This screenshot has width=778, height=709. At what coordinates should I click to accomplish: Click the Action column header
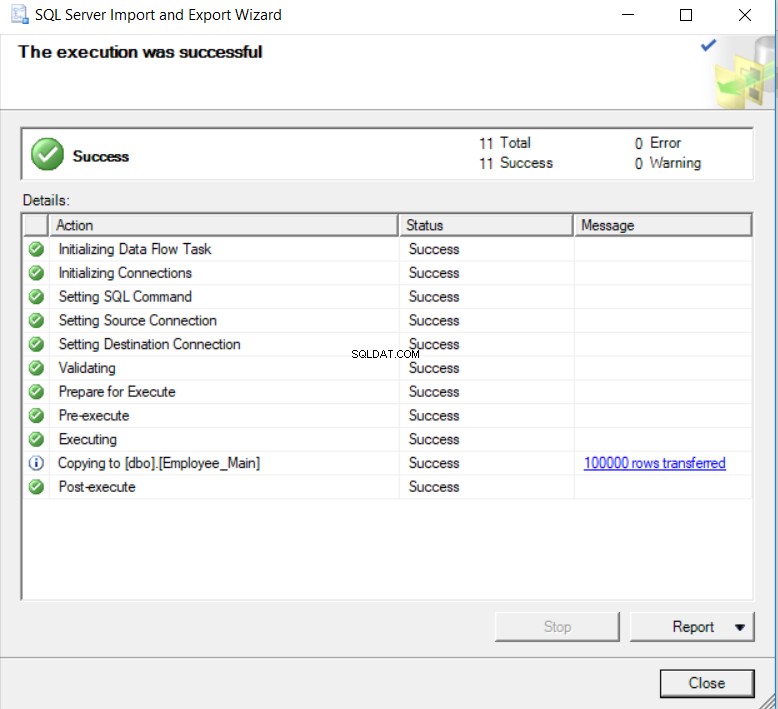coord(223,225)
